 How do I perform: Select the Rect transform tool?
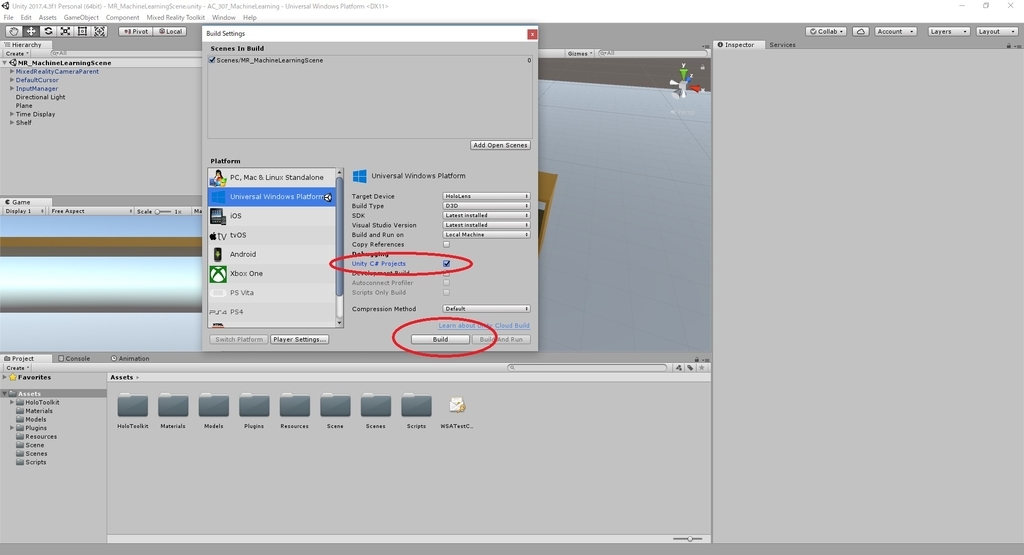tap(82, 31)
